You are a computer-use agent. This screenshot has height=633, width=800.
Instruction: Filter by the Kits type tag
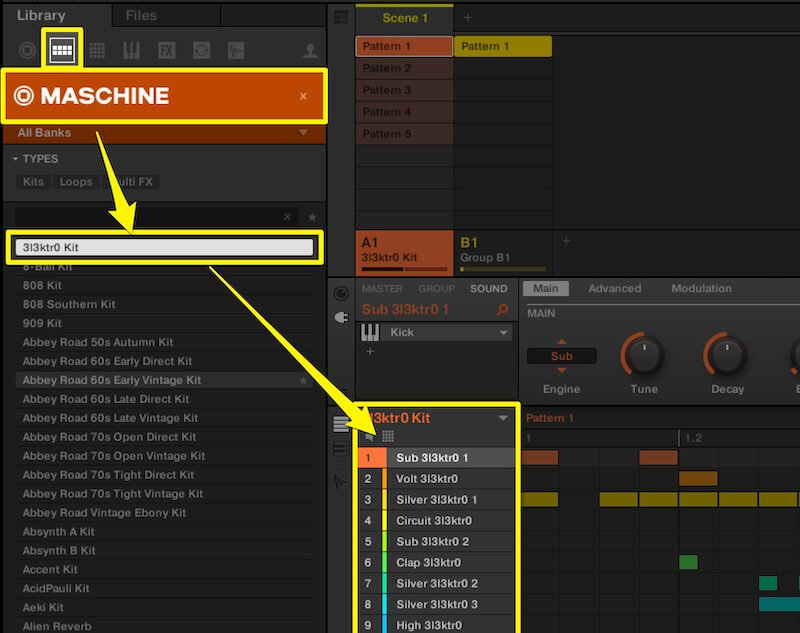(x=33, y=182)
